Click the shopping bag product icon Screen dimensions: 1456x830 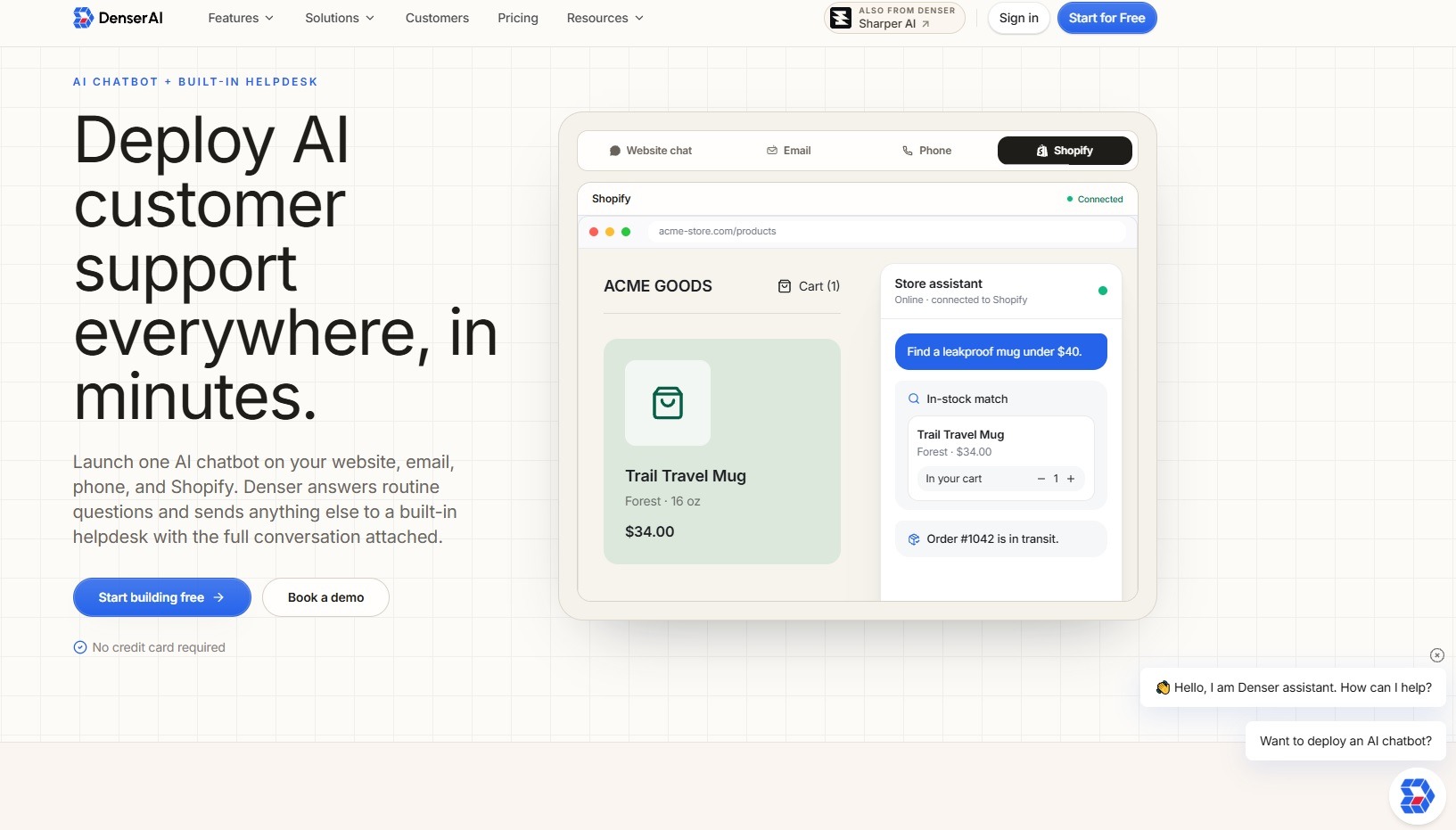668,403
